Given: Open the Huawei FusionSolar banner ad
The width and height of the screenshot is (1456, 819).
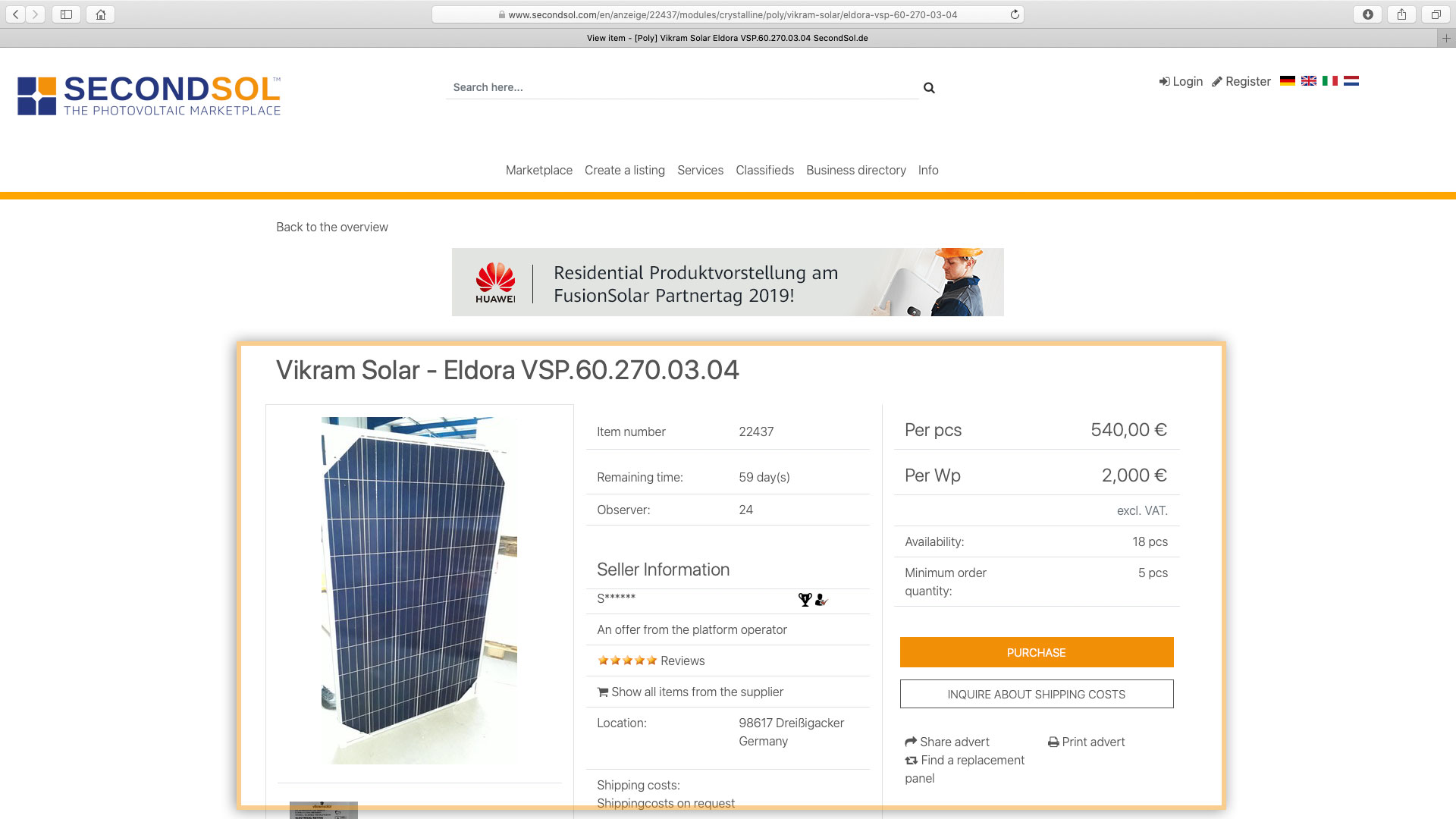Looking at the screenshot, I should coord(727,282).
